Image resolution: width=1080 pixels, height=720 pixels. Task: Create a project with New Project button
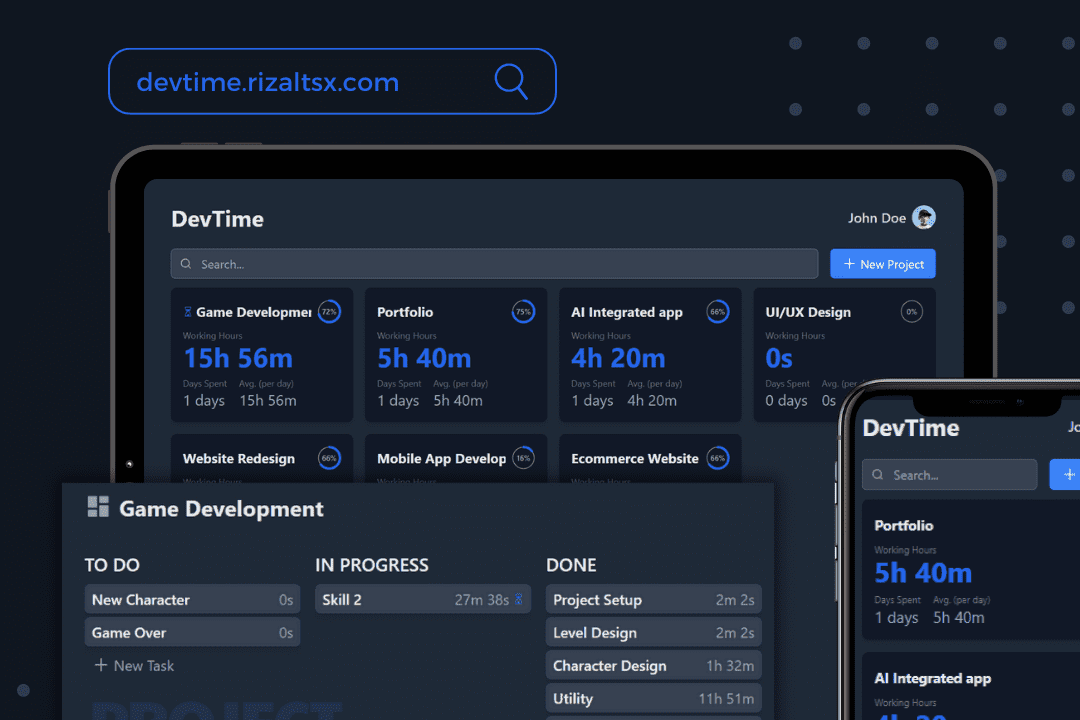882,264
